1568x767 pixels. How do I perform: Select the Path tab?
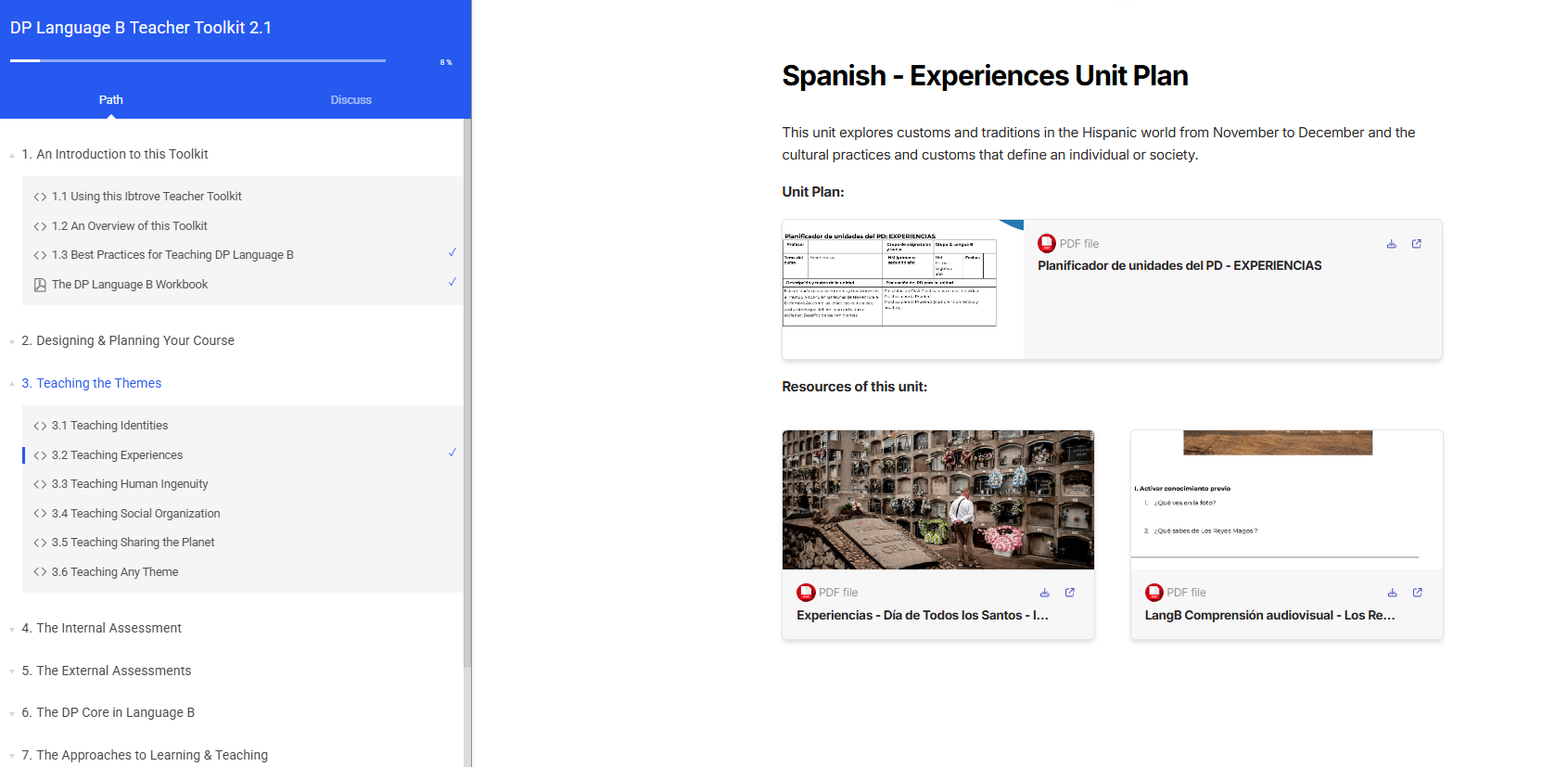click(x=110, y=99)
